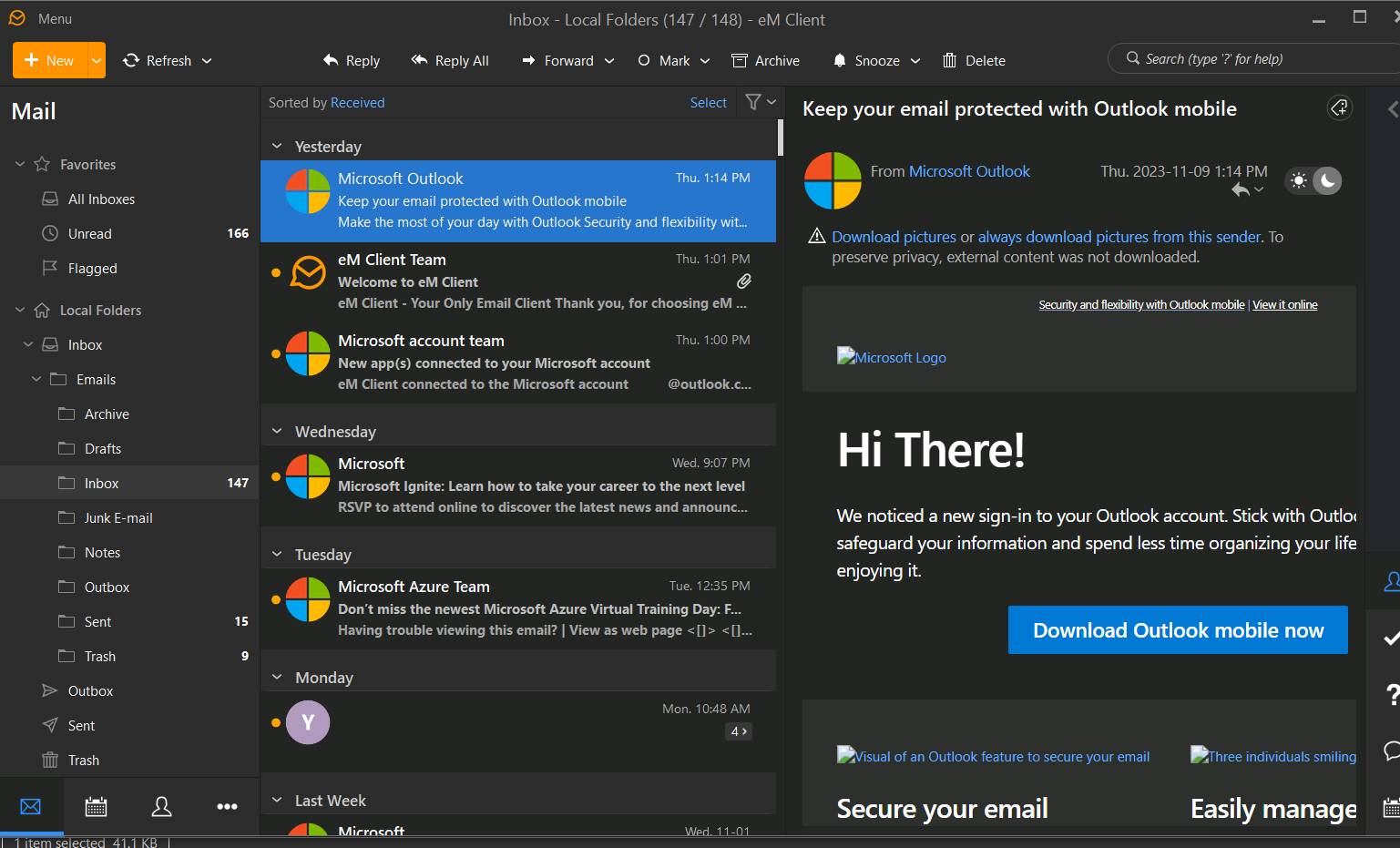This screenshot has height=848, width=1400.
Task: Collapse the Yesterday group
Action: (277, 146)
